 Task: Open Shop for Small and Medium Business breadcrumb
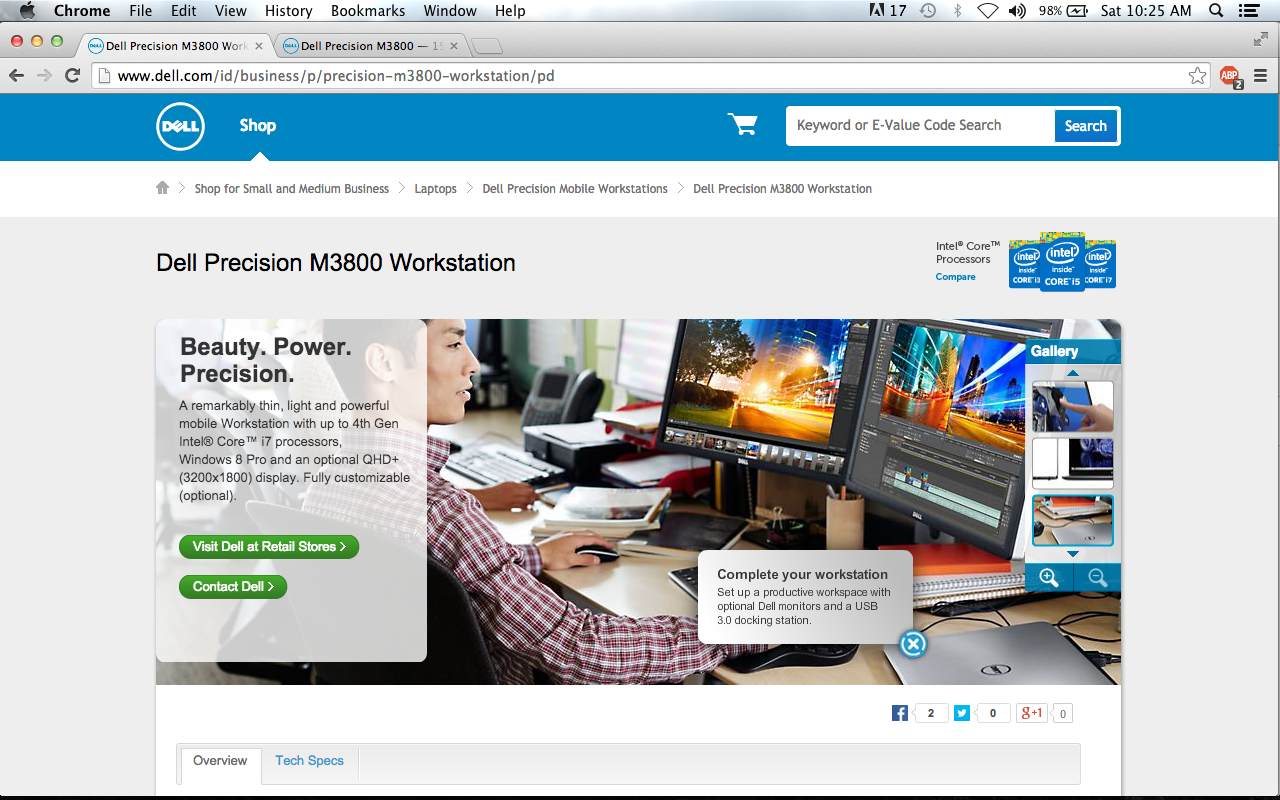292,189
